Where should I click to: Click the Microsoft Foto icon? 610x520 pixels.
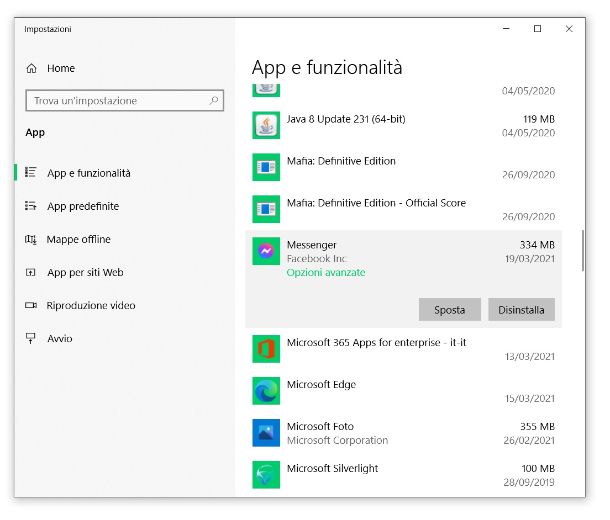point(266,433)
